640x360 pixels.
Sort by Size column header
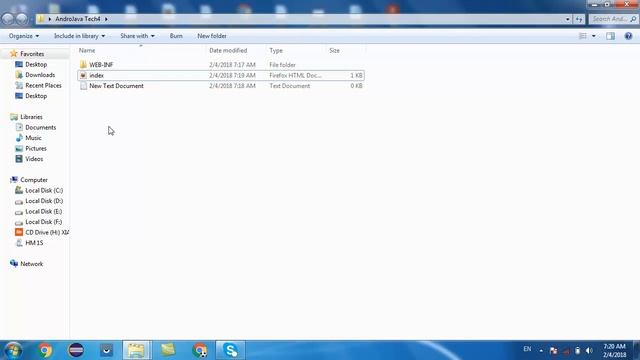pyautogui.click(x=334, y=50)
